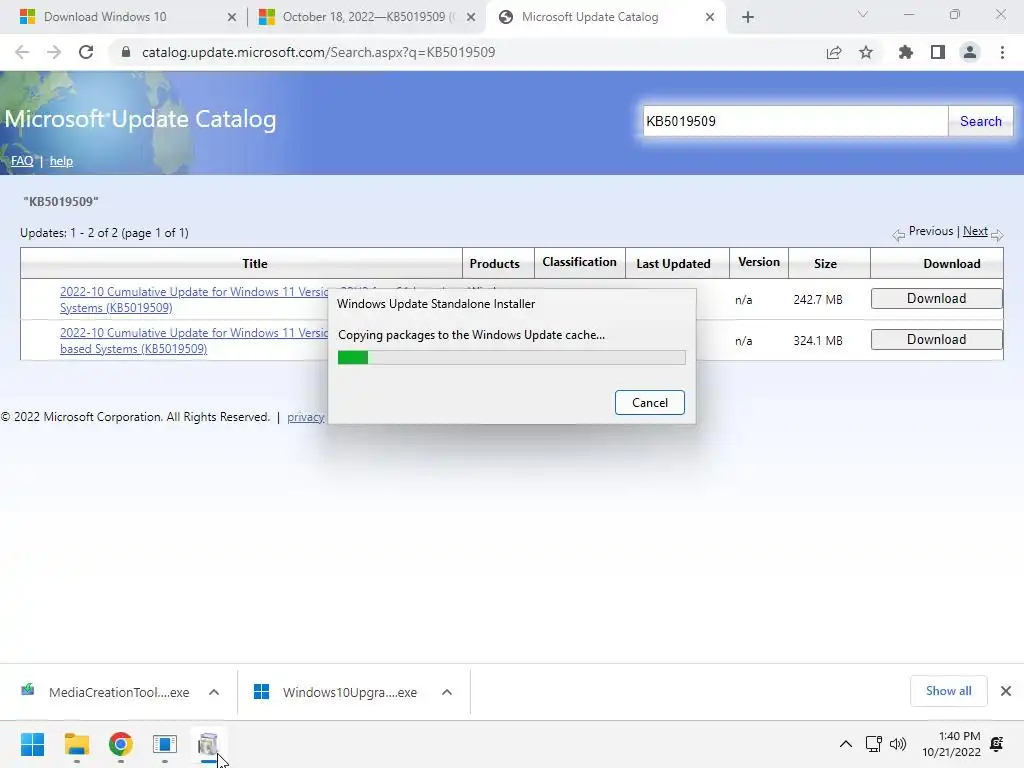The width and height of the screenshot is (1024, 768).
Task: Share this page icon
Action: [x=834, y=52]
